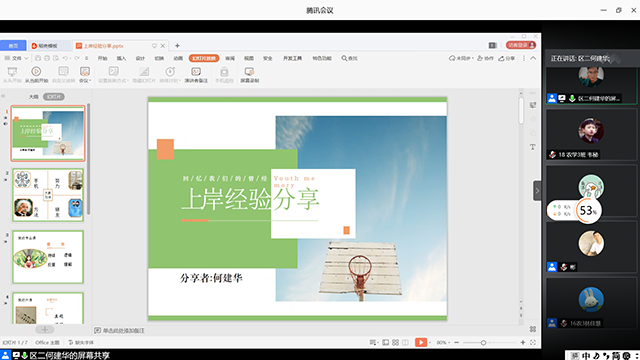
Task: Add a new slide with plus button
Action: pos(44,329)
